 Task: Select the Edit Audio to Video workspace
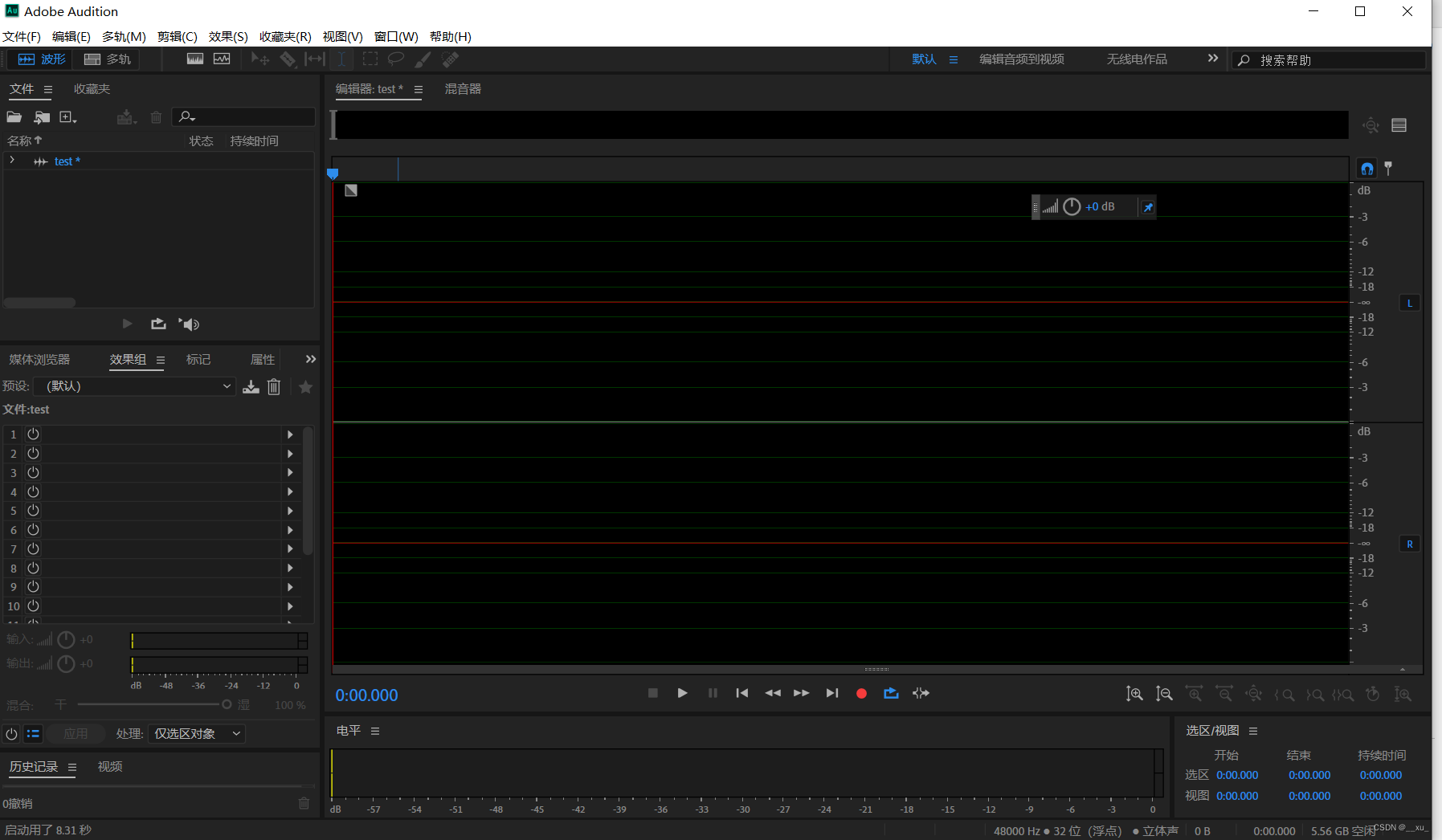(x=1021, y=59)
